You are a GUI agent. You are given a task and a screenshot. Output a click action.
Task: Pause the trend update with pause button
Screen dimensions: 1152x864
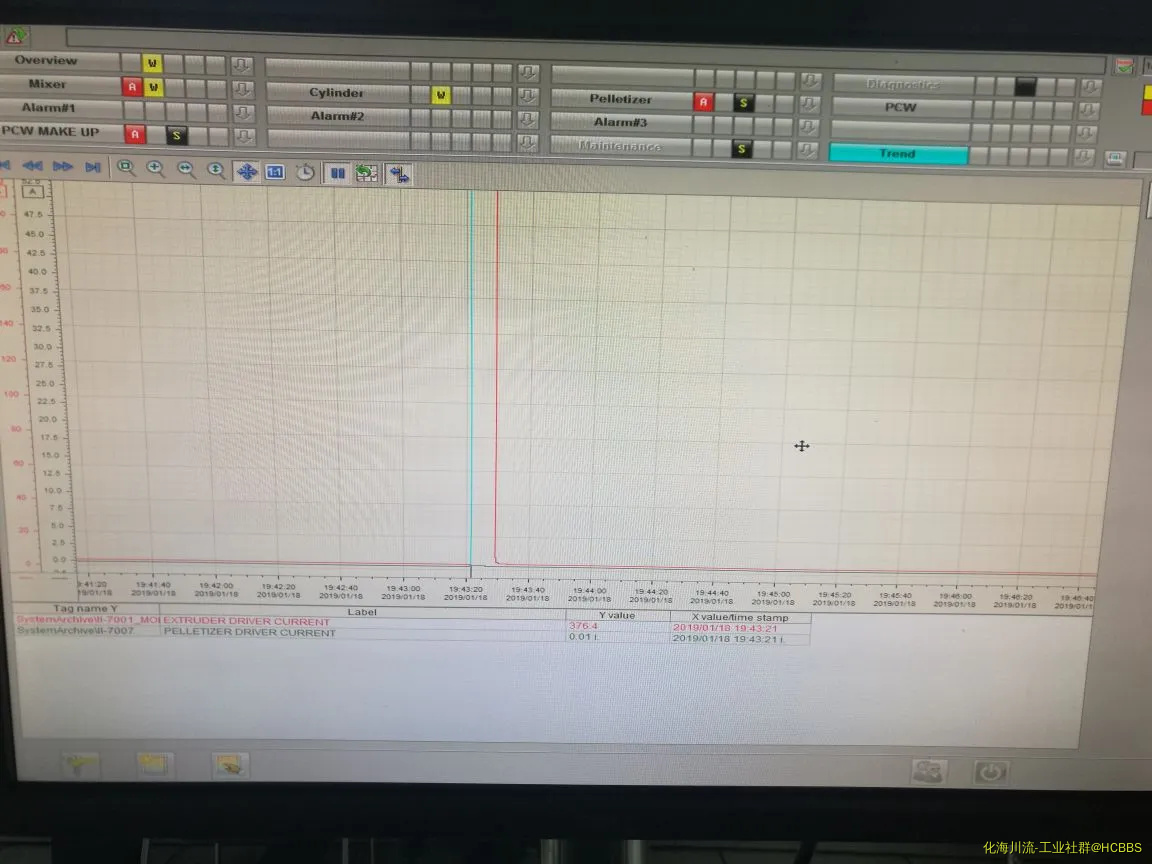click(338, 173)
